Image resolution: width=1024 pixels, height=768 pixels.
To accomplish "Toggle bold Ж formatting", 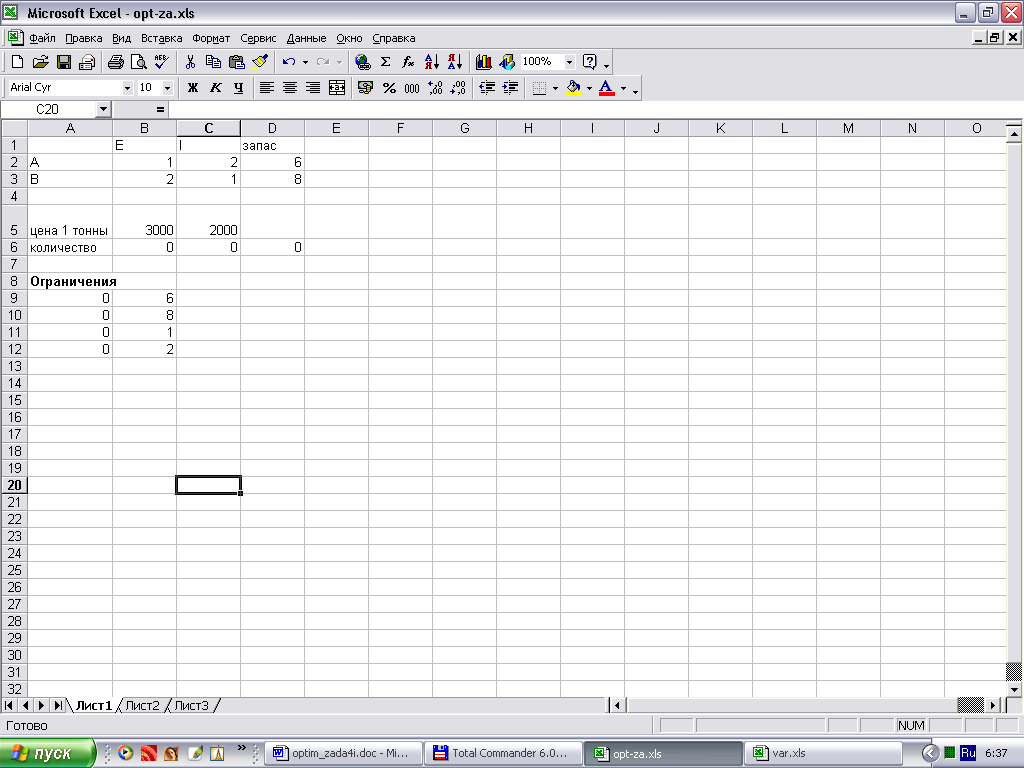I will coord(193,88).
